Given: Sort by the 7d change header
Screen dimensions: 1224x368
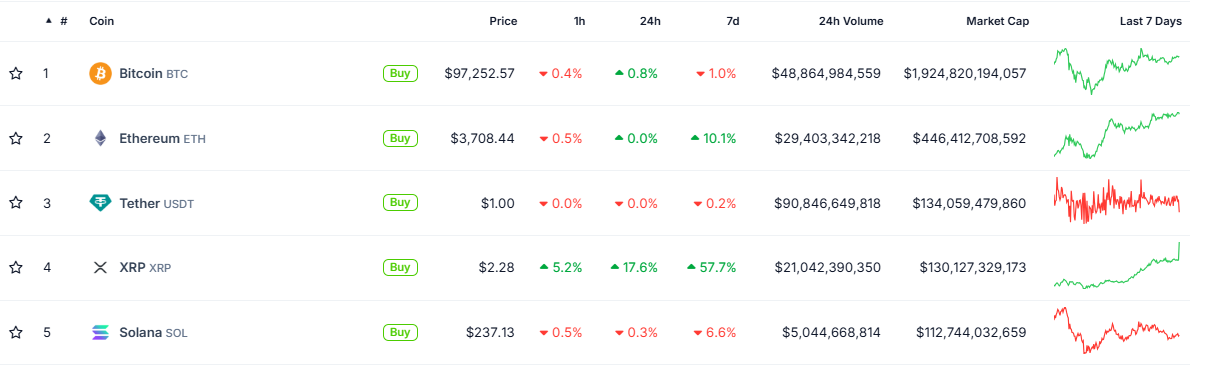Looking at the screenshot, I should point(732,21).
